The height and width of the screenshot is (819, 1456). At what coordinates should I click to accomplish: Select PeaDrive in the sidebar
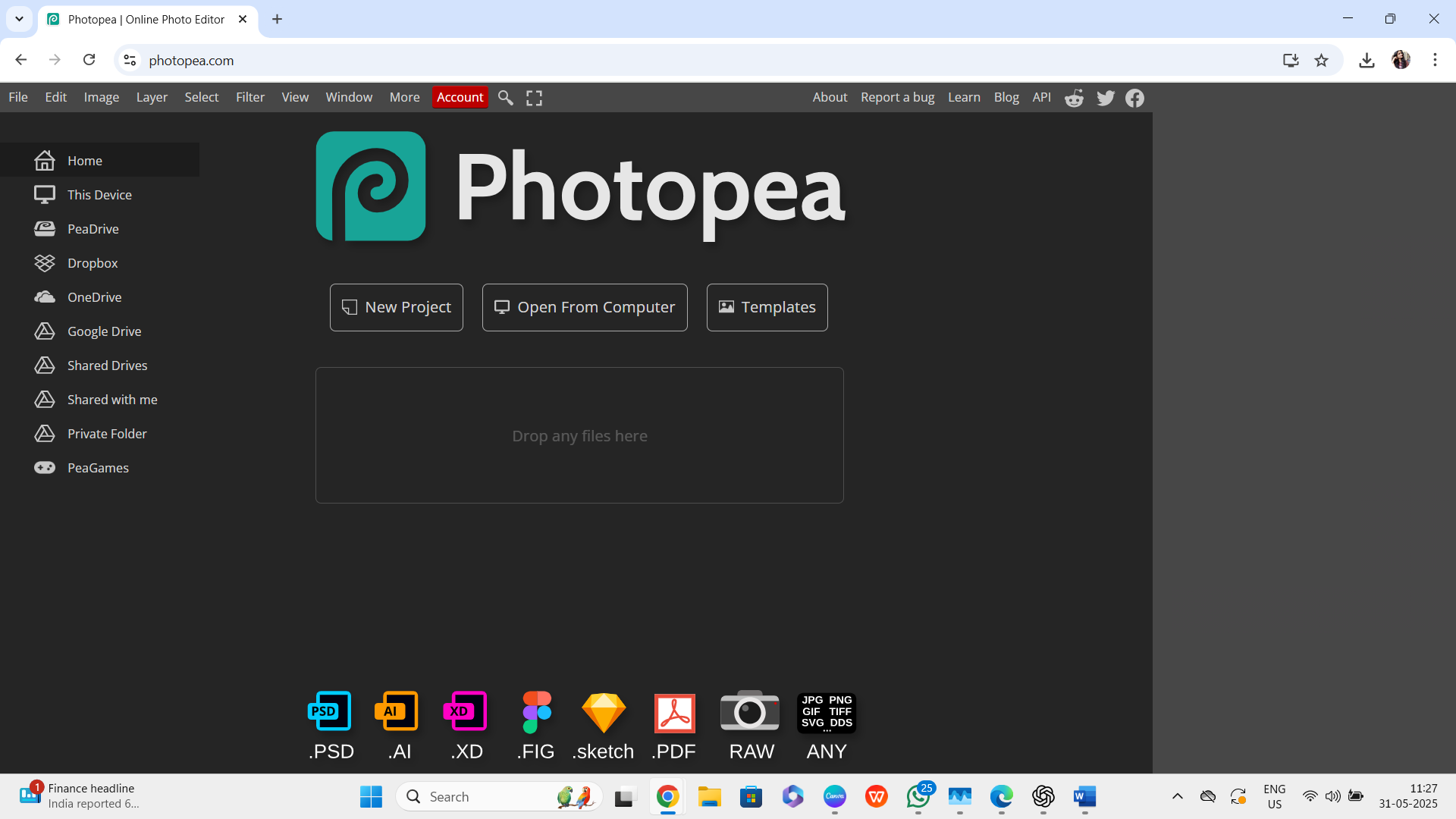click(x=93, y=229)
